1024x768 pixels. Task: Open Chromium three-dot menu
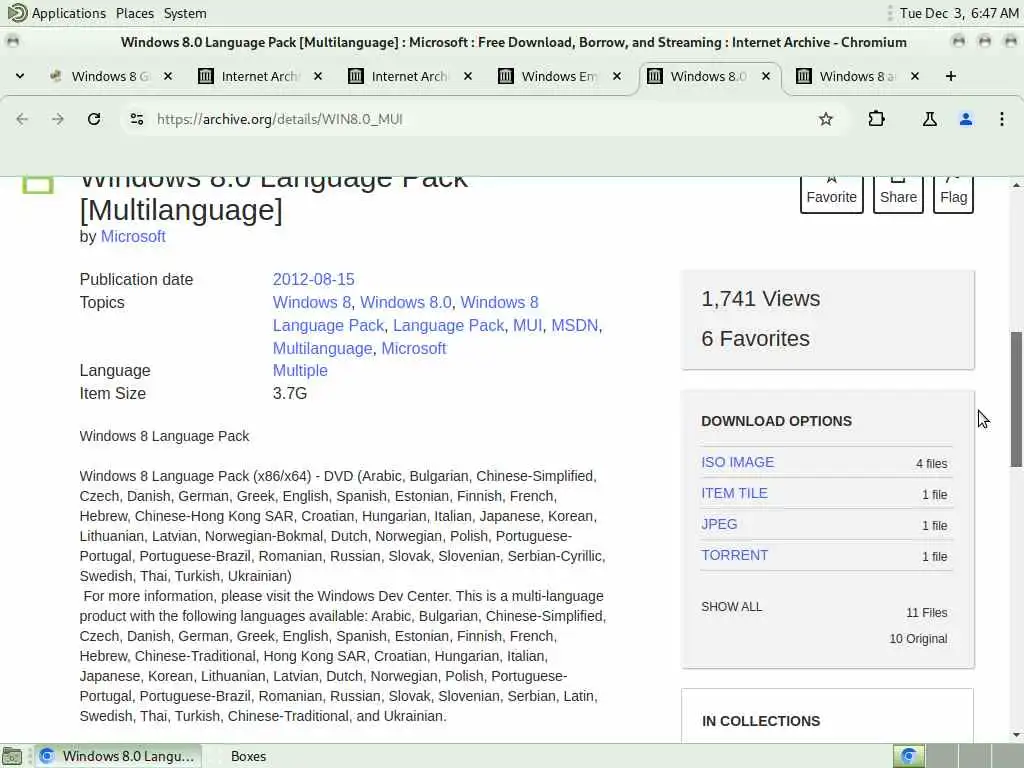point(1002,119)
